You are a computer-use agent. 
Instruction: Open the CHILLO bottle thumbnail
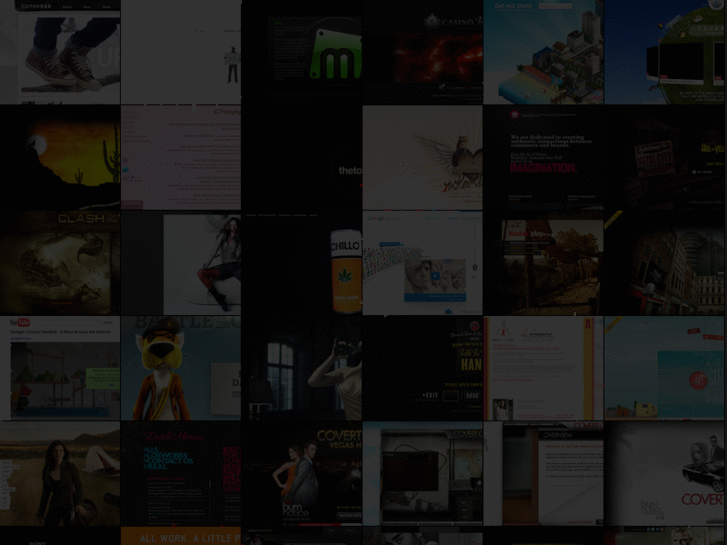302,263
